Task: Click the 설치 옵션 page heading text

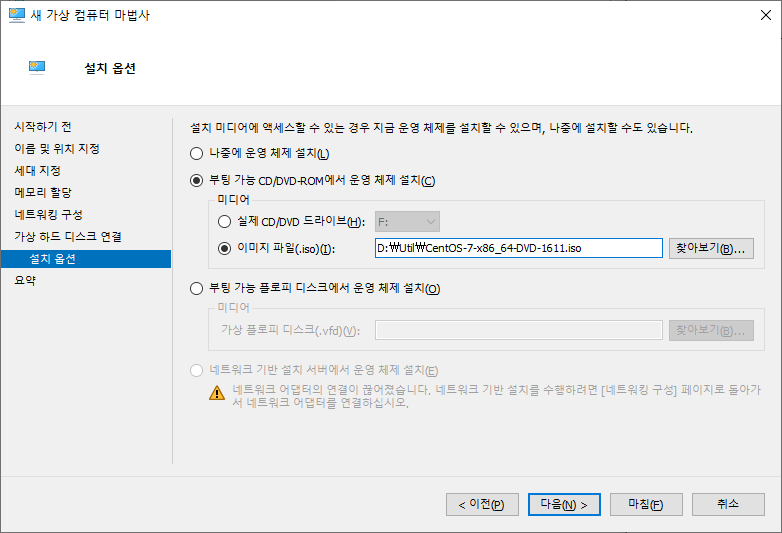Action: click(x=110, y=68)
